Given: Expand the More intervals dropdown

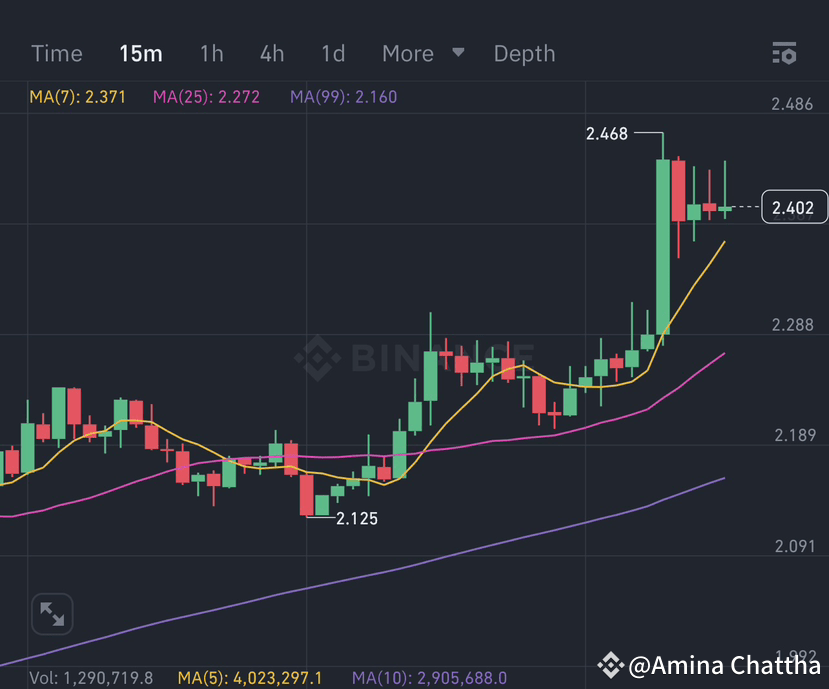Looking at the screenshot, I should click(x=407, y=54).
